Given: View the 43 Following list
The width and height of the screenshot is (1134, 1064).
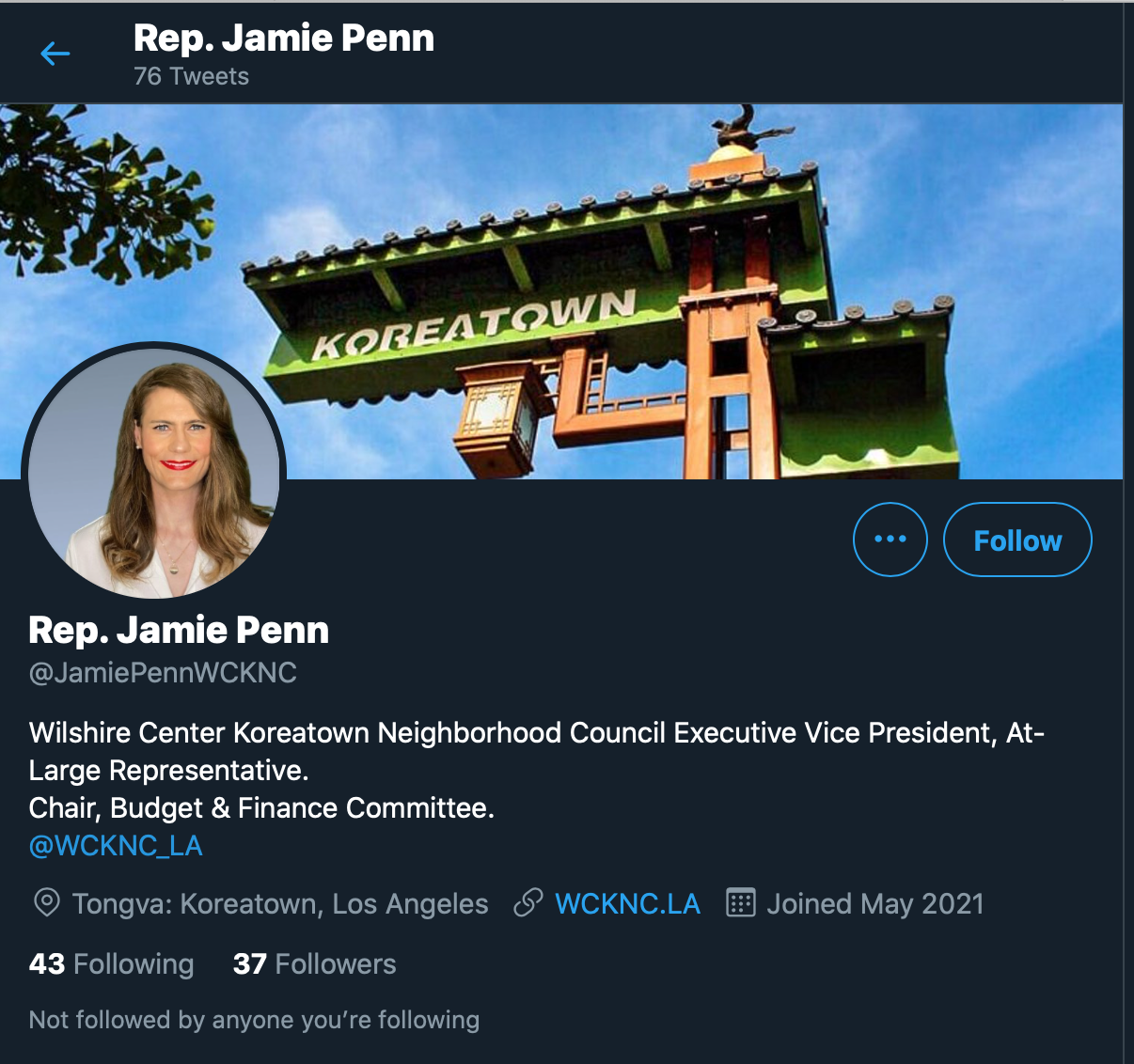Looking at the screenshot, I should point(111,963).
